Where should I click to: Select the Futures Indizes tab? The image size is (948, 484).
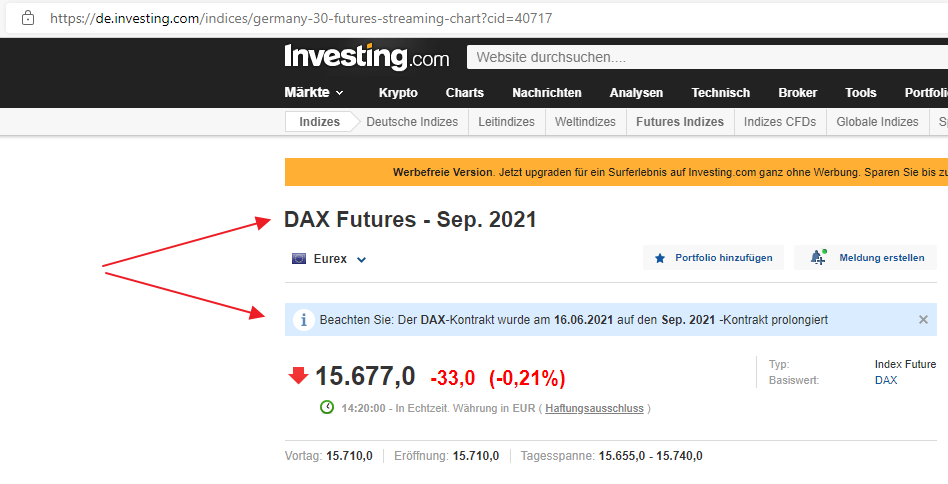point(679,122)
